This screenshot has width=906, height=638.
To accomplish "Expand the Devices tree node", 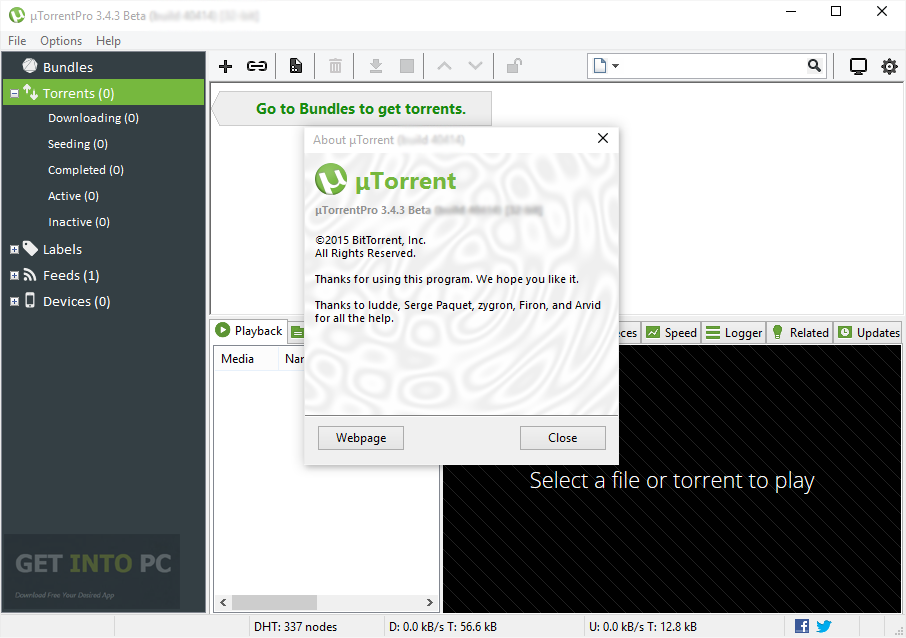I will (x=14, y=302).
